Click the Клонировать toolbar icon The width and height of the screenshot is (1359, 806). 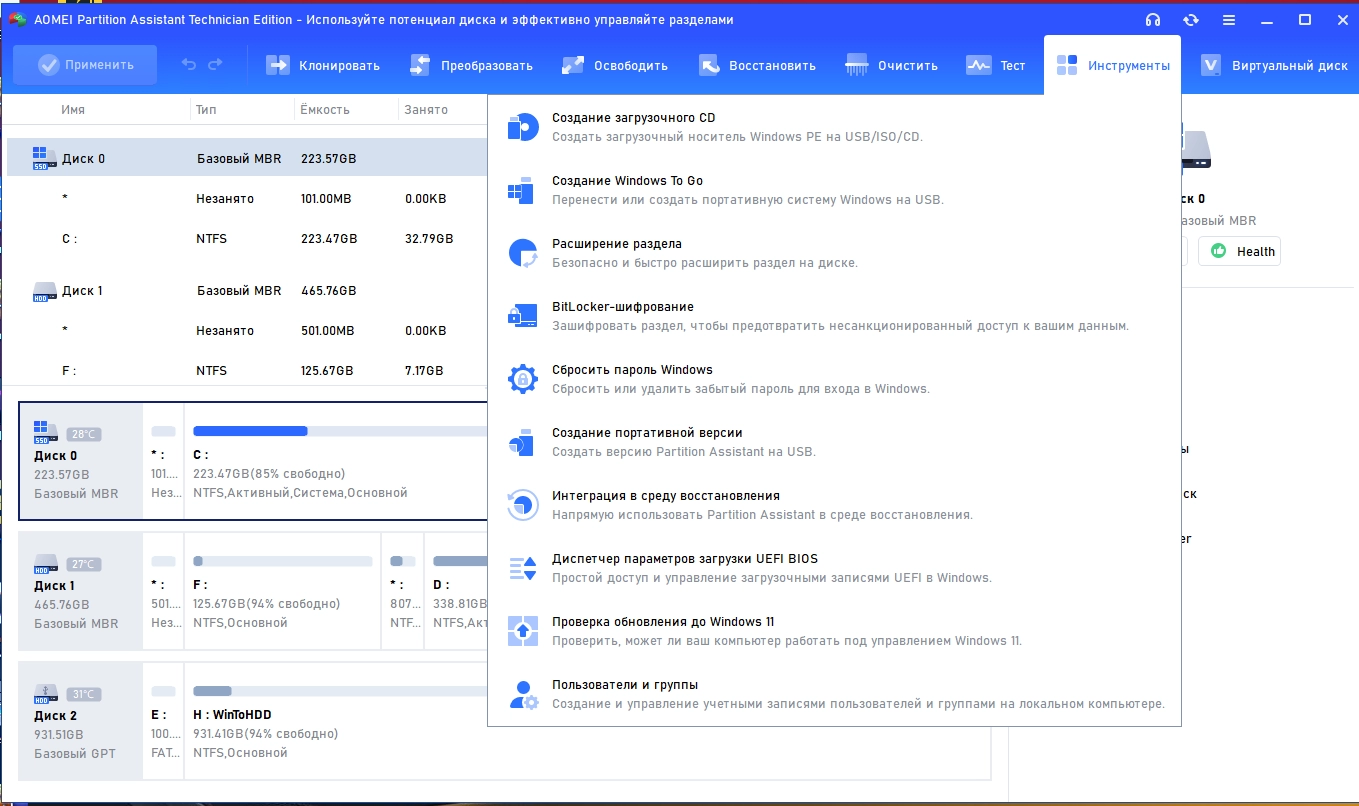pos(277,66)
